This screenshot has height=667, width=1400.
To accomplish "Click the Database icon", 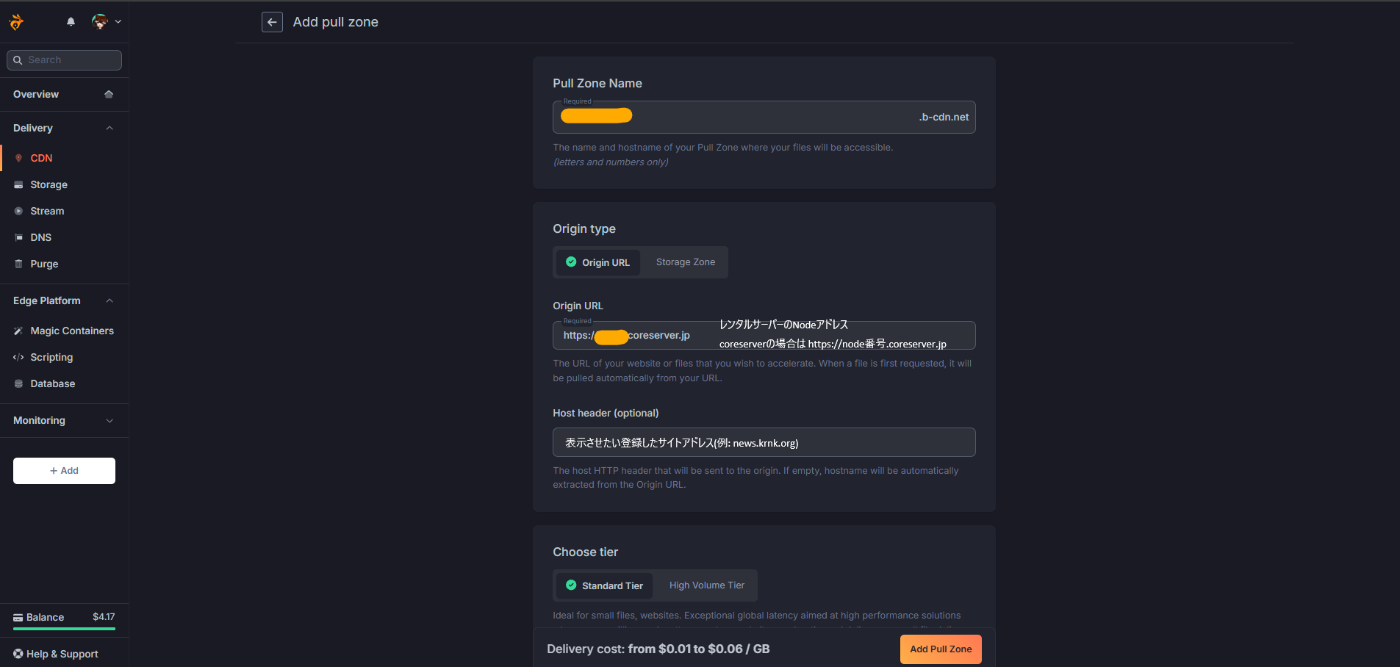I will pyautogui.click(x=18, y=384).
